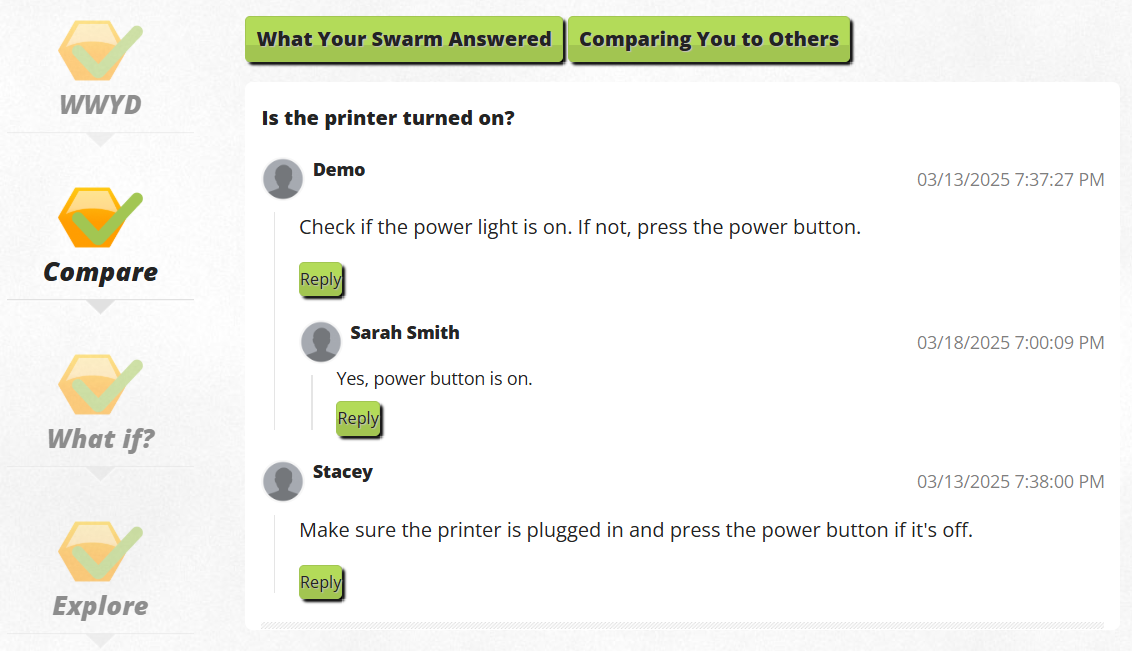This screenshot has height=651, width=1132.
Task: Click the down arrow below WWYD
Action: 100,140
